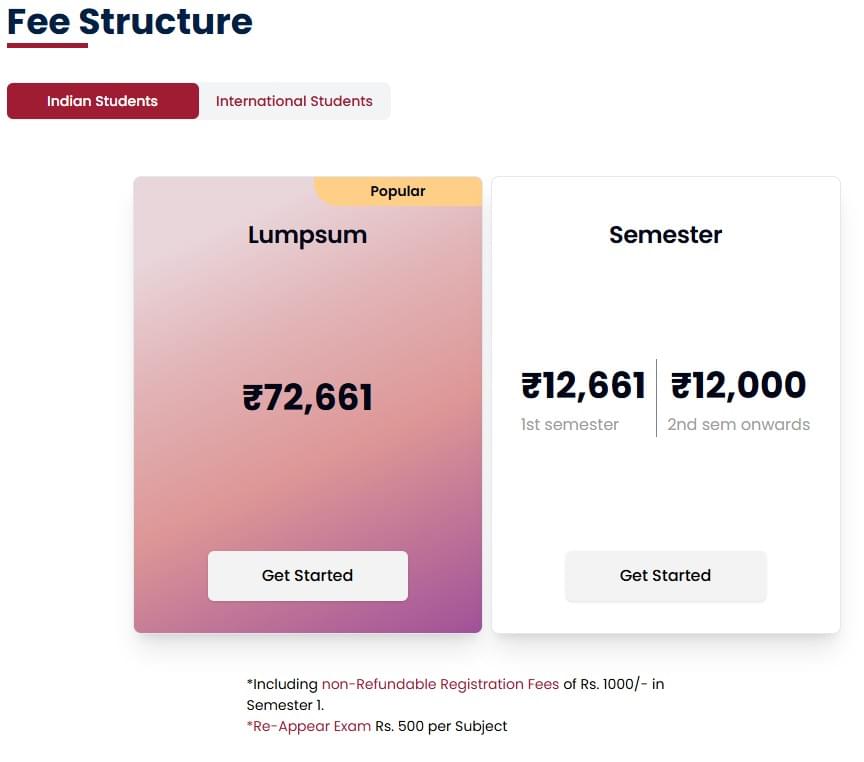
Task: Click the ₹12,661 first semester price
Action: [583, 385]
